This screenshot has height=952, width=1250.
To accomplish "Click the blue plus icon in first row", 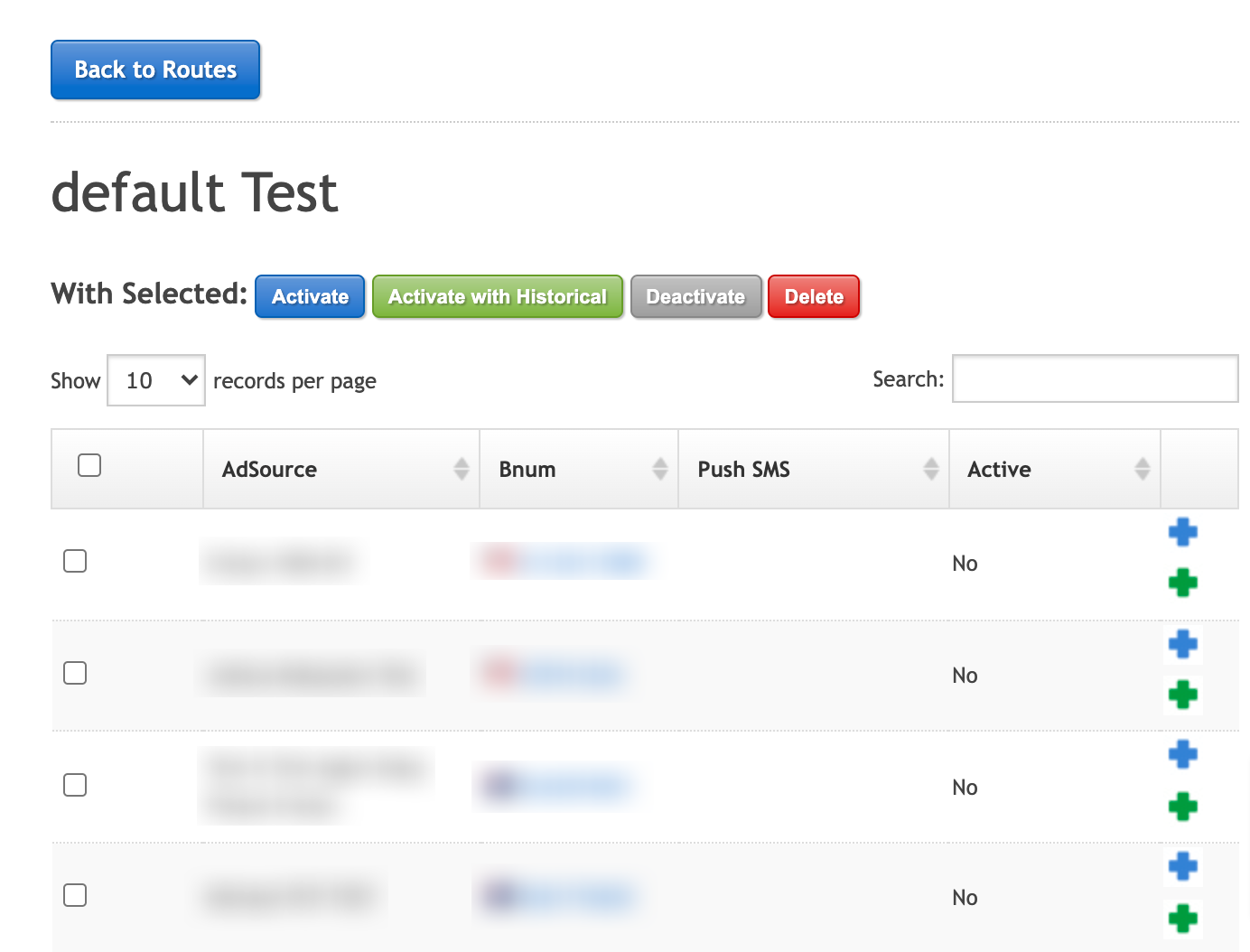I will [x=1182, y=532].
